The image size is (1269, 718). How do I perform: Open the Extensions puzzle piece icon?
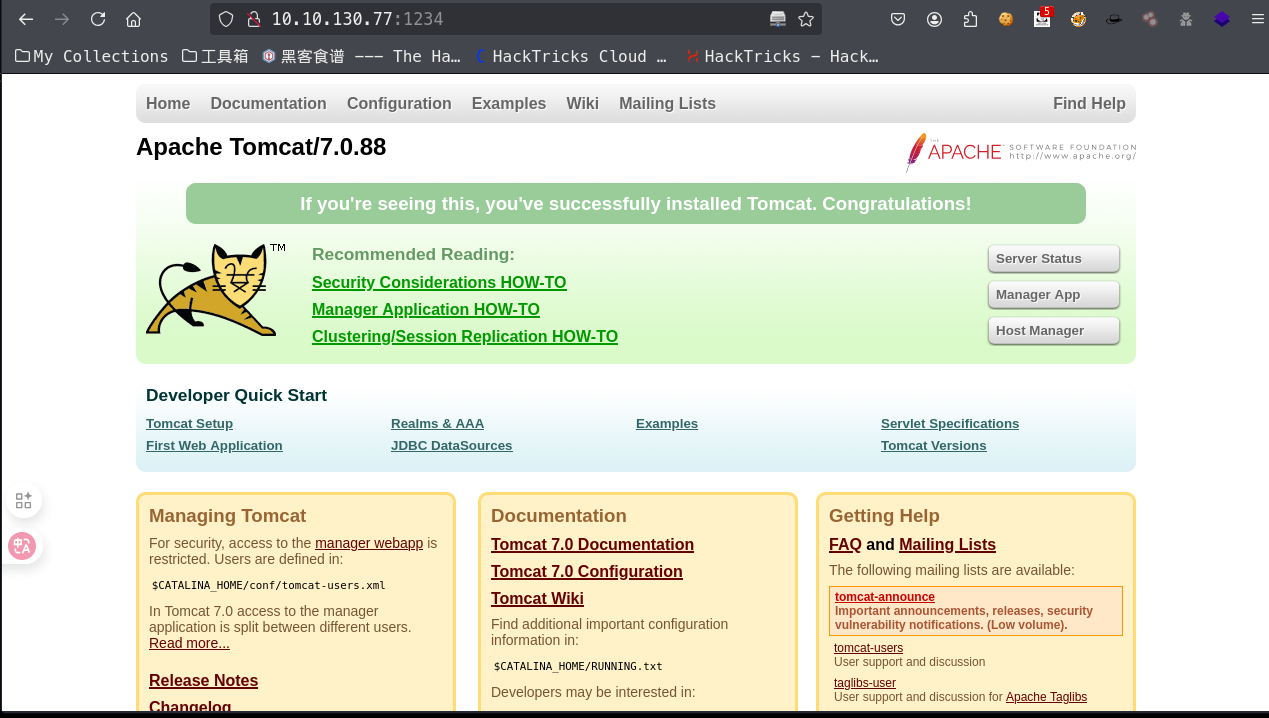[x=970, y=19]
